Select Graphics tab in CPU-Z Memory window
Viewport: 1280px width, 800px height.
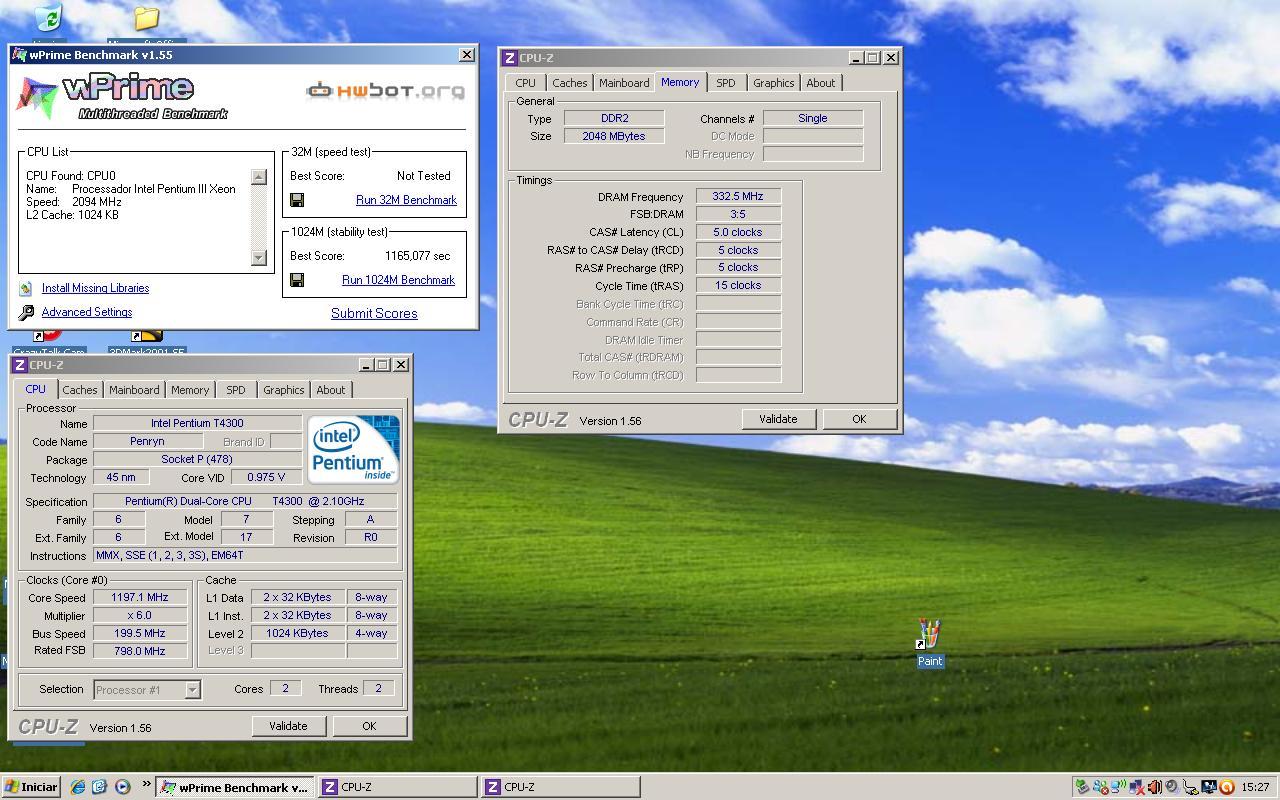tap(774, 83)
